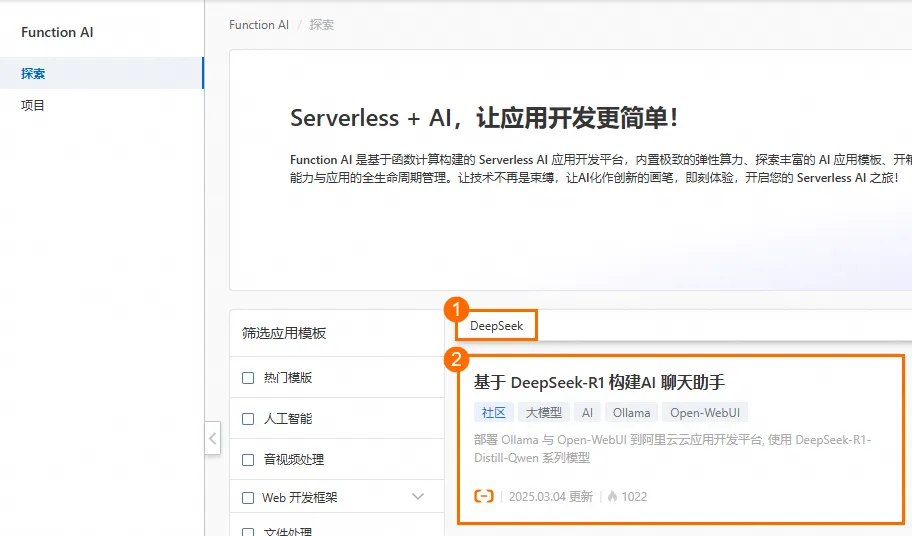912x536 pixels.
Task: Click the Alibaba Cloud logo icon on the card
Action: (484, 496)
